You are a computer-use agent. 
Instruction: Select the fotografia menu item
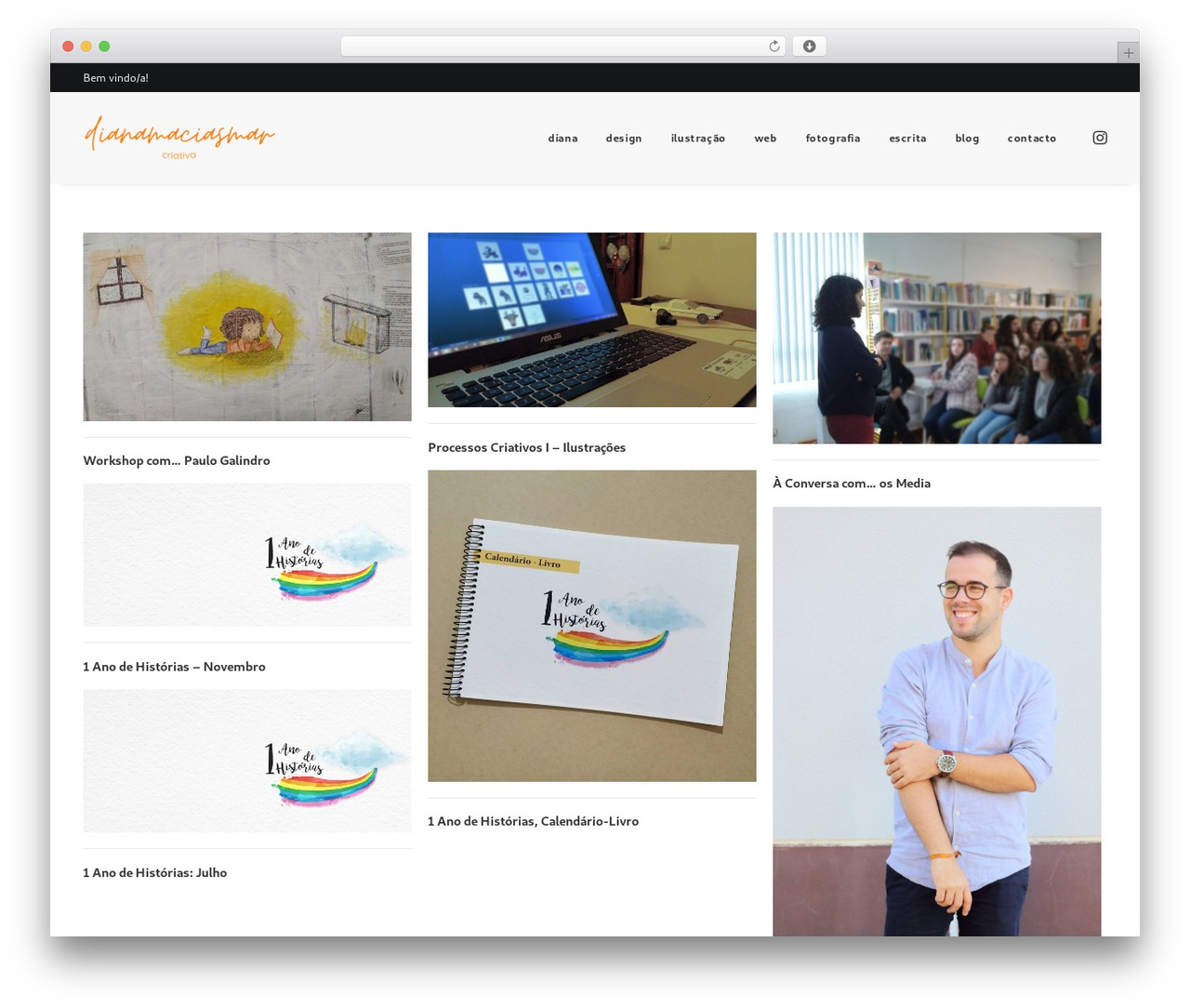833,139
